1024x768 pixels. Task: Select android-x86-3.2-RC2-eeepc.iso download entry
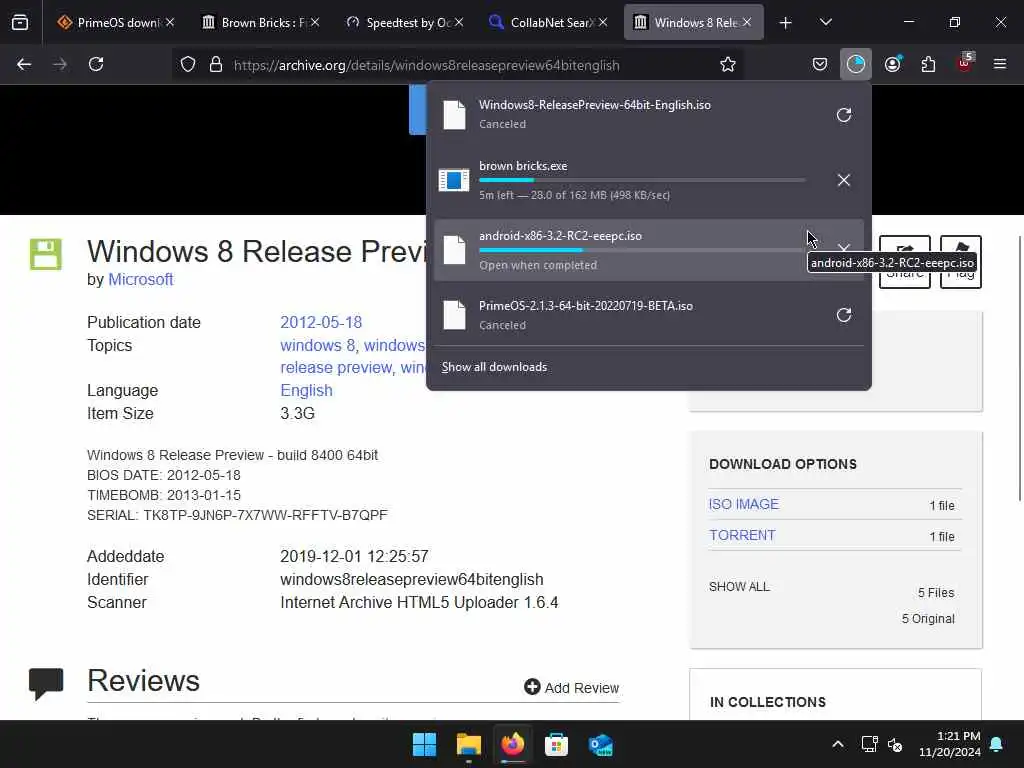point(649,250)
